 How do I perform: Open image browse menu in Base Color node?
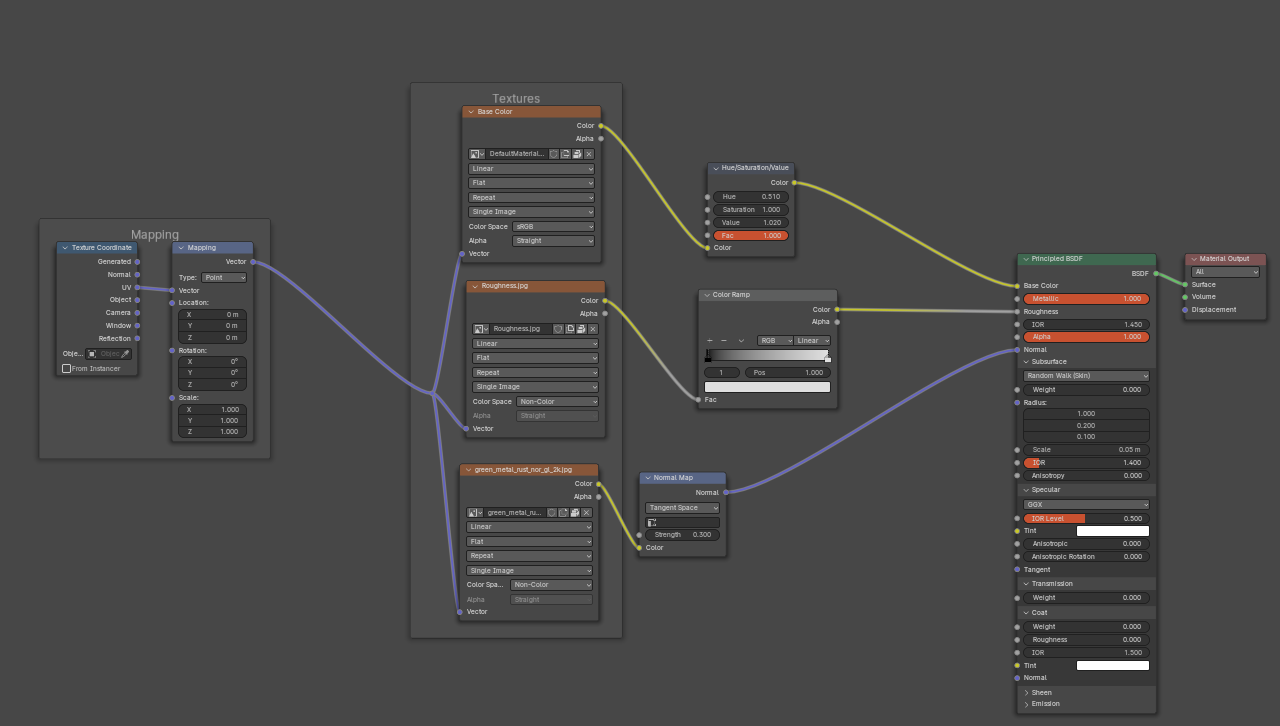tap(477, 154)
